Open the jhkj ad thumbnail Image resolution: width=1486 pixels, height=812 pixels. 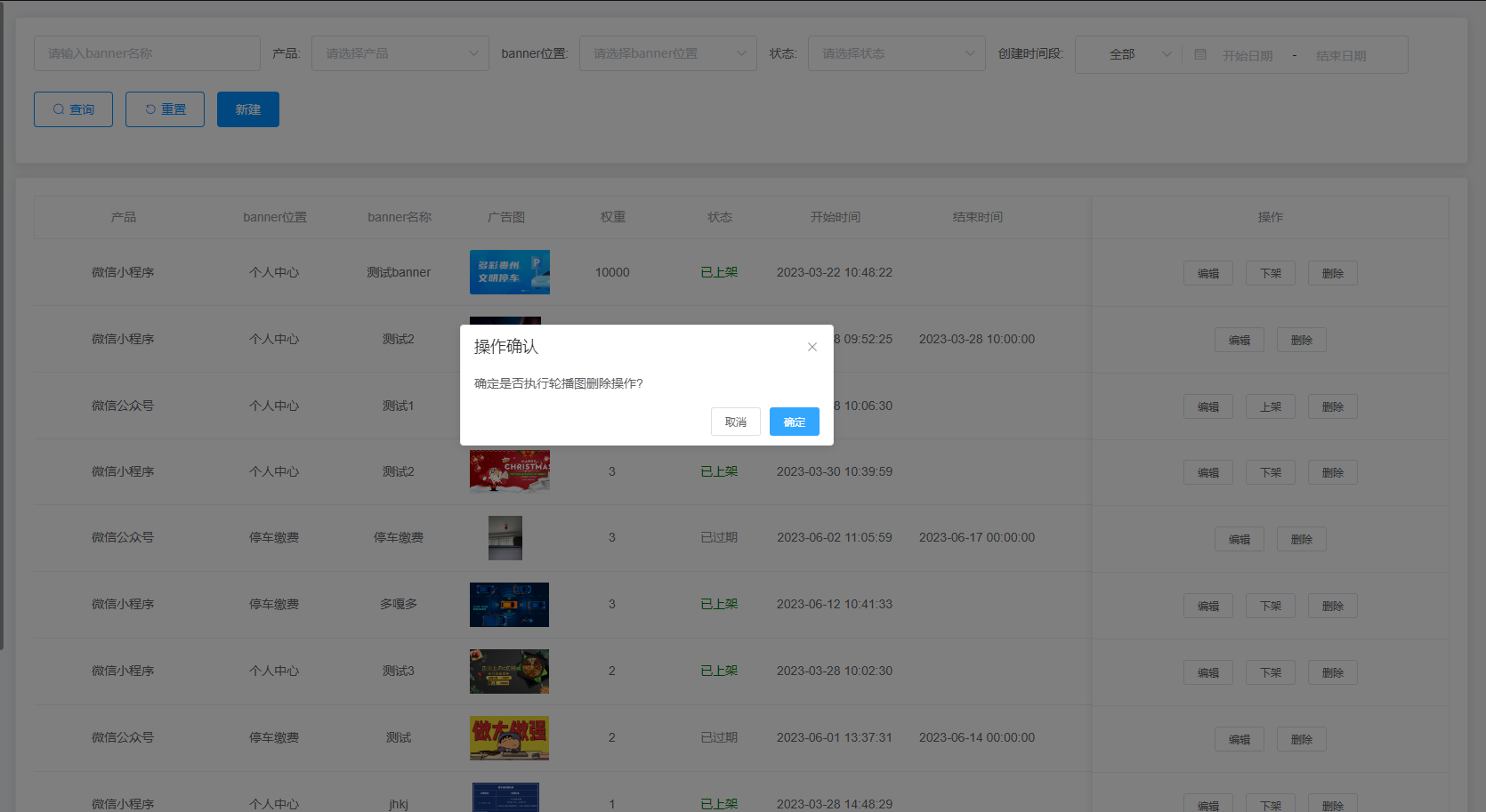point(505,797)
